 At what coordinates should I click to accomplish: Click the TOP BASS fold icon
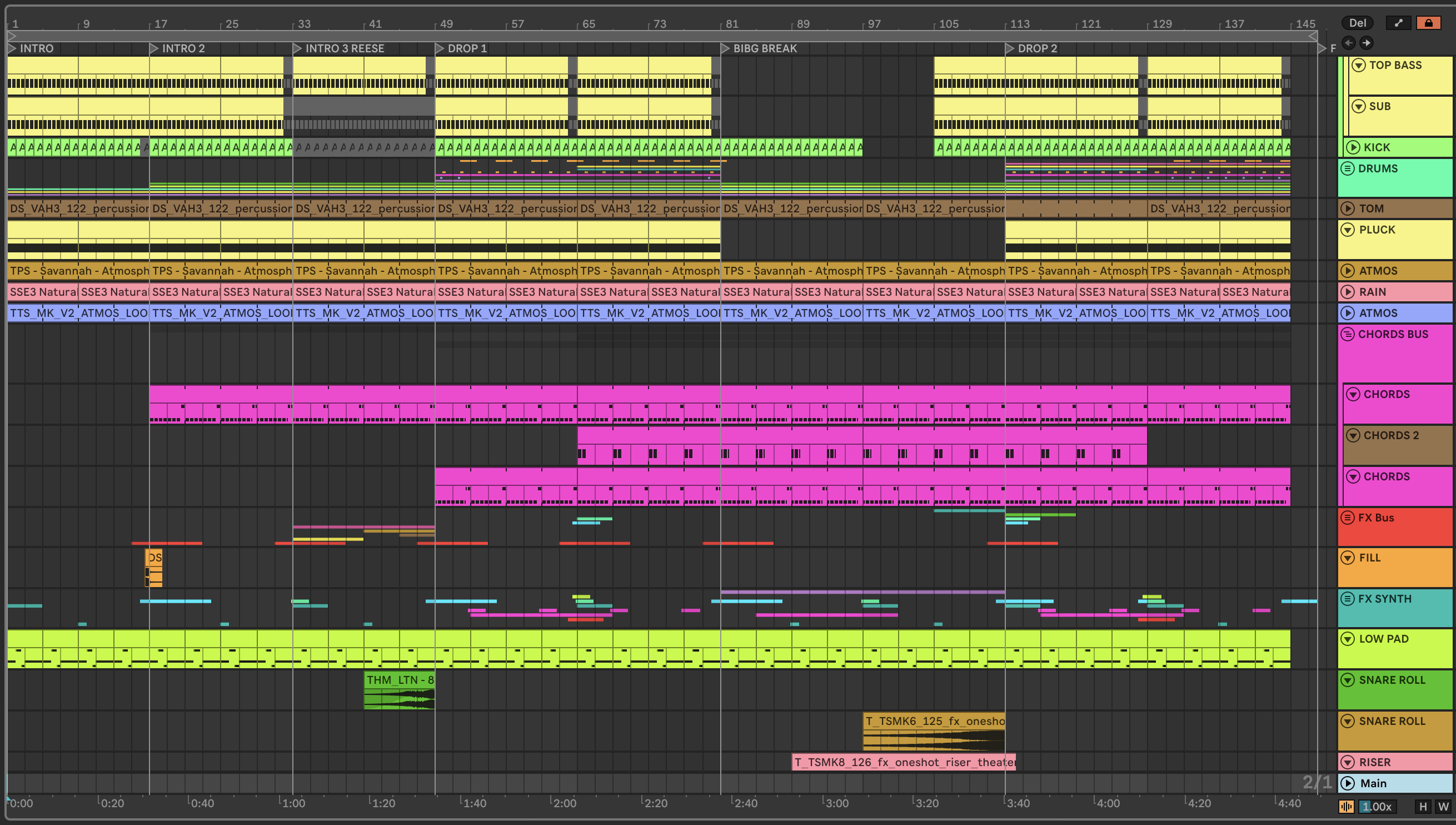1359,65
